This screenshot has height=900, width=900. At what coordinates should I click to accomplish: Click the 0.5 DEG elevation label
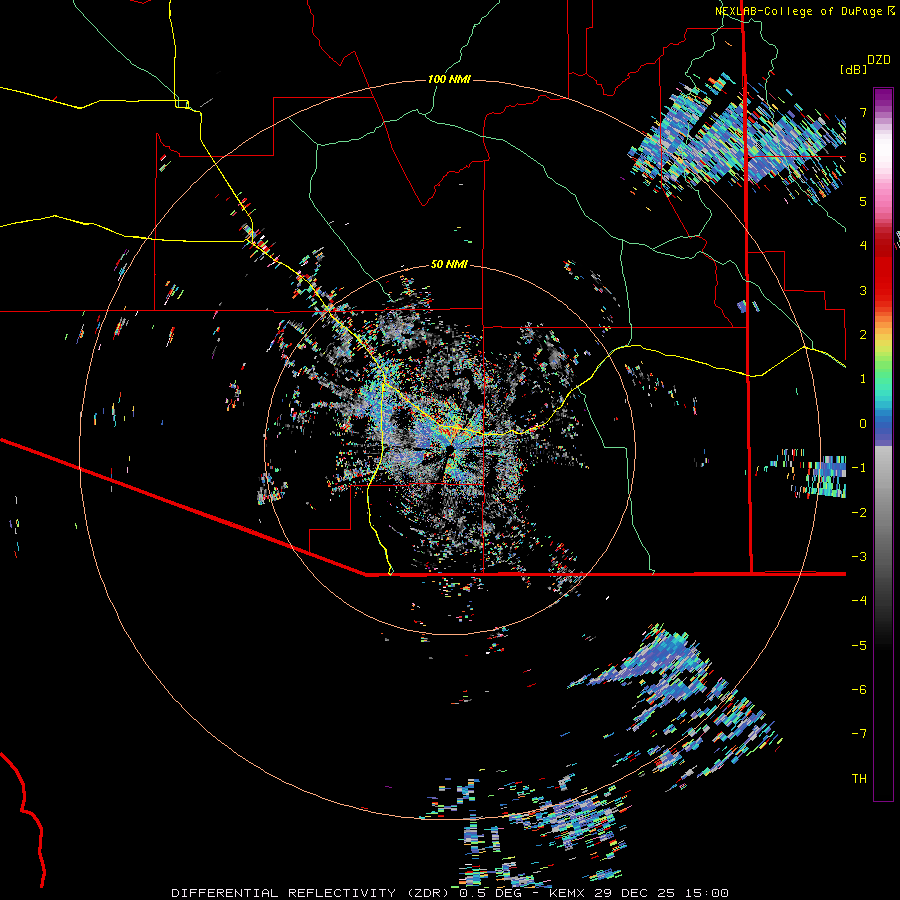(490, 893)
